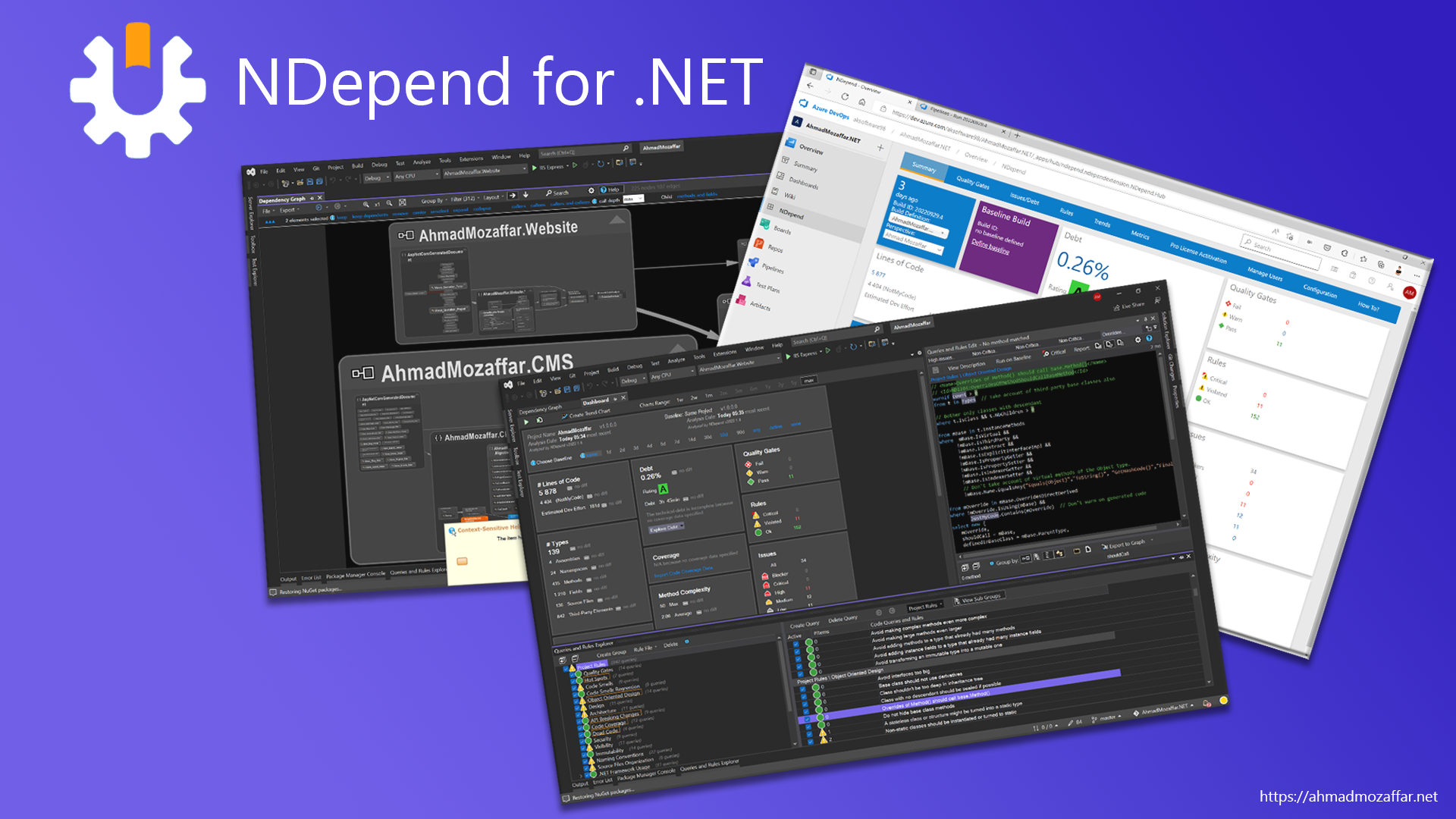Switch to the Quality Gates tab in NDepend Hub

point(973,180)
